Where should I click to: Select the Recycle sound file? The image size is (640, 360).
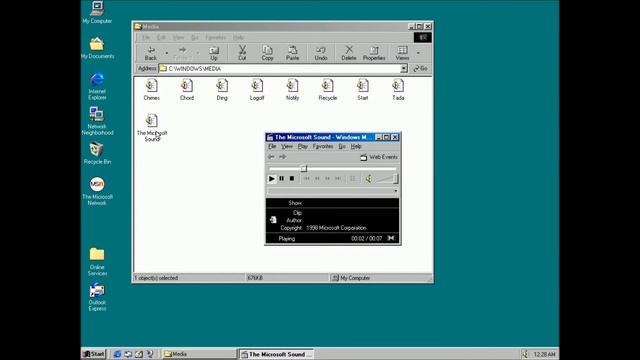coord(327,90)
